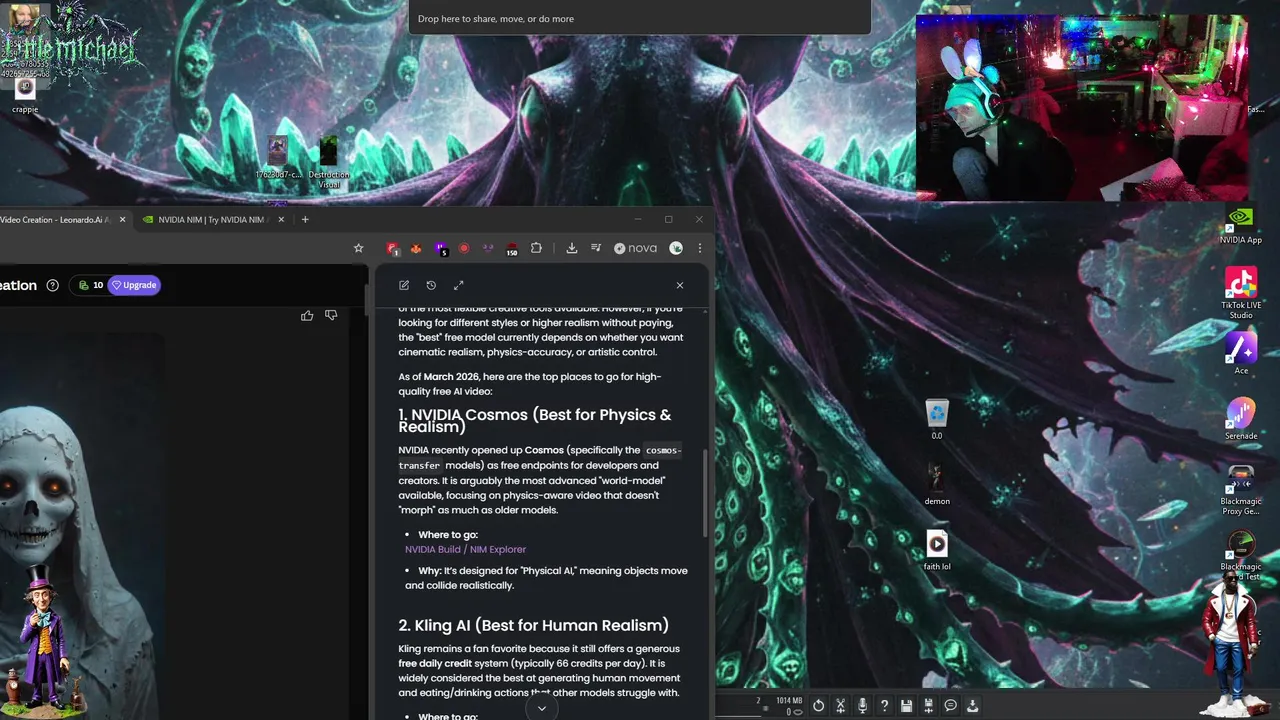
Task: Open the Serenade desktop shortcut
Action: click(x=1241, y=419)
